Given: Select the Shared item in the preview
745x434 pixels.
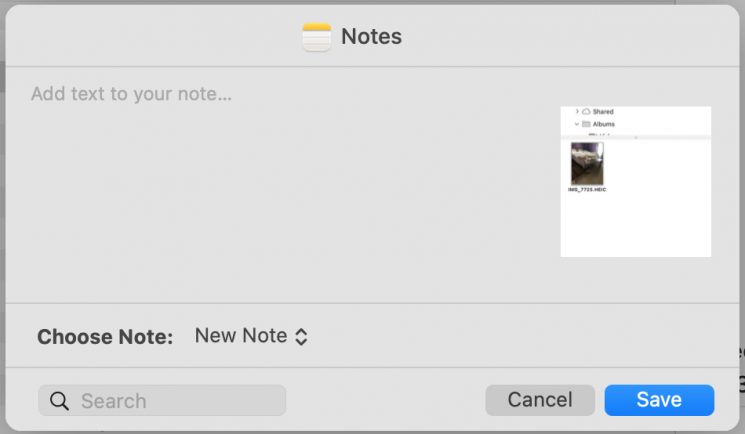Looking at the screenshot, I should click(603, 112).
